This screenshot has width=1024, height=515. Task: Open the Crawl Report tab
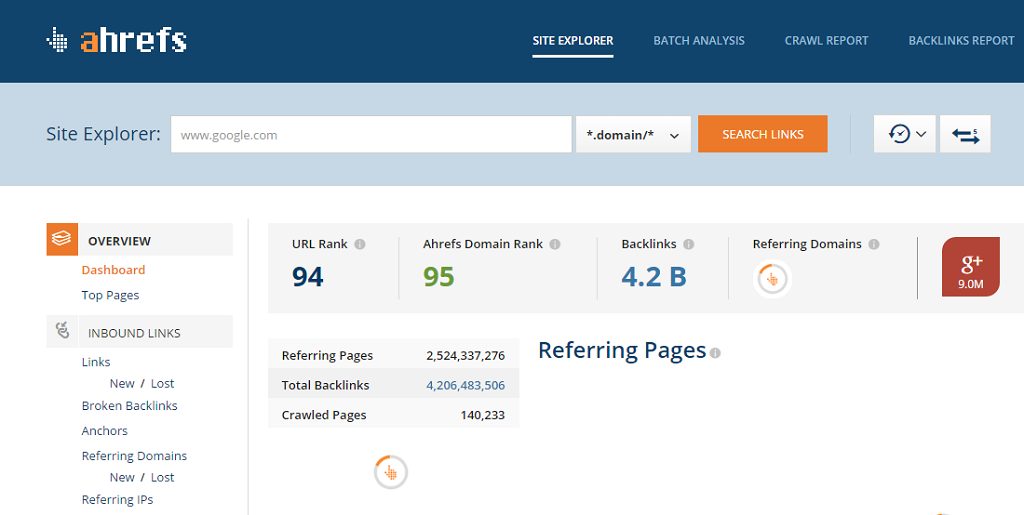coord(826,40)
